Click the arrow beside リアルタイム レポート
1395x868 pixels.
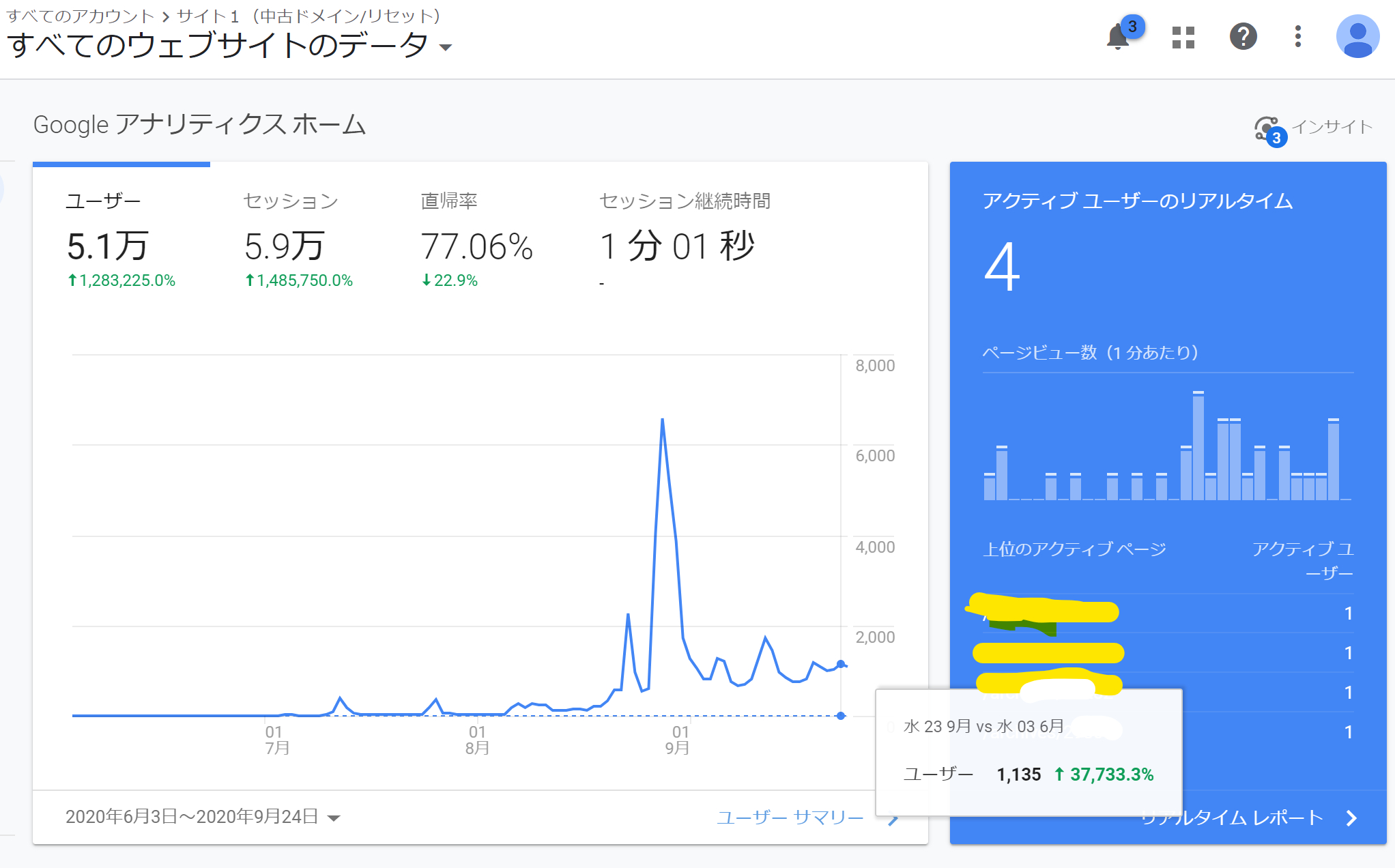point(1355,818)
